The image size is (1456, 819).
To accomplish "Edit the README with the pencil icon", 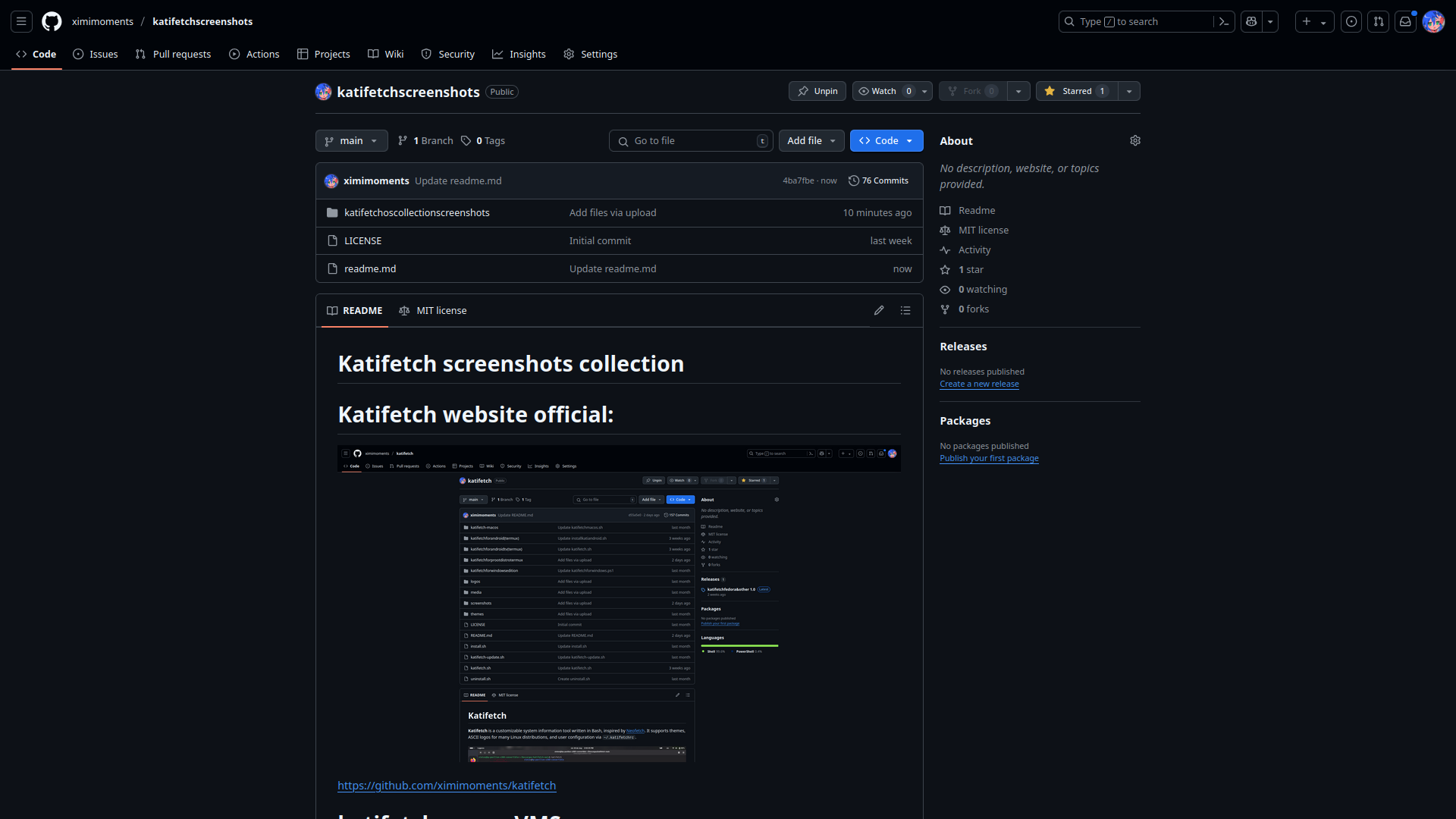I will click(879, 310).
